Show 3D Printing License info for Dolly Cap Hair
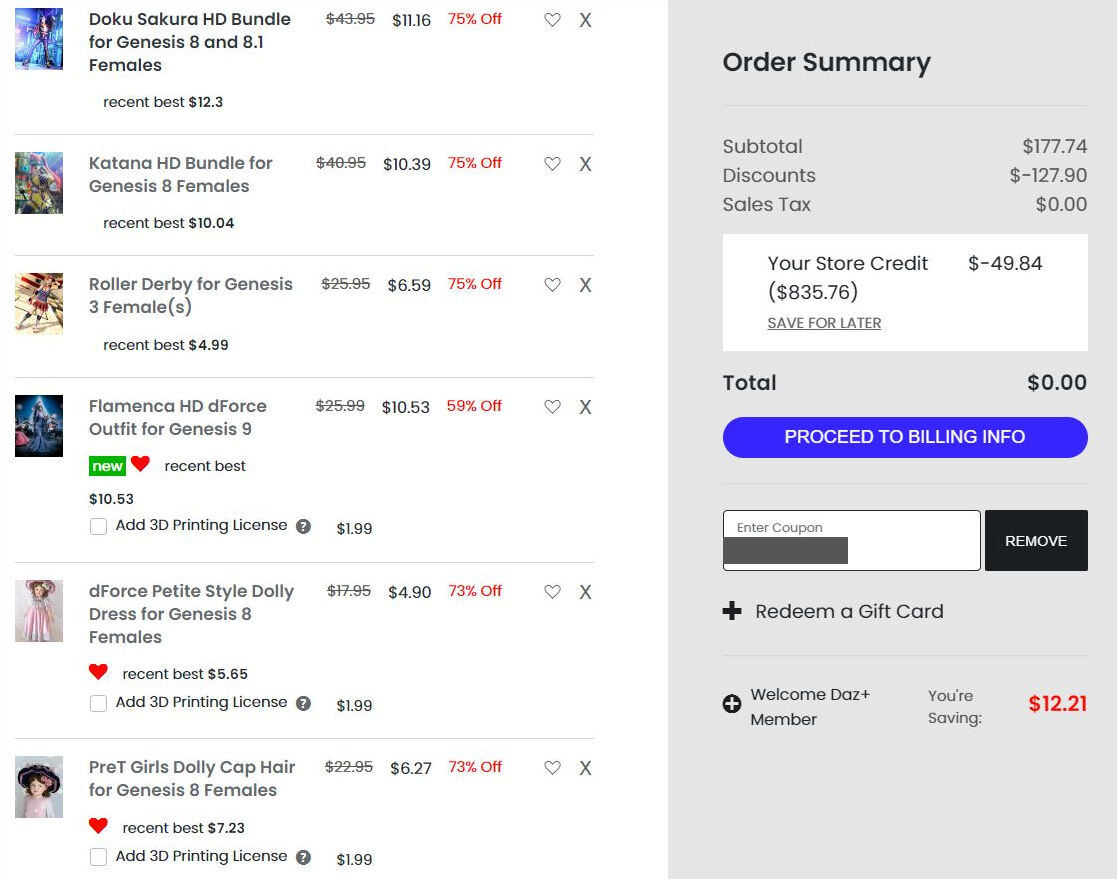1118x881 pixels. pos(303,857)
